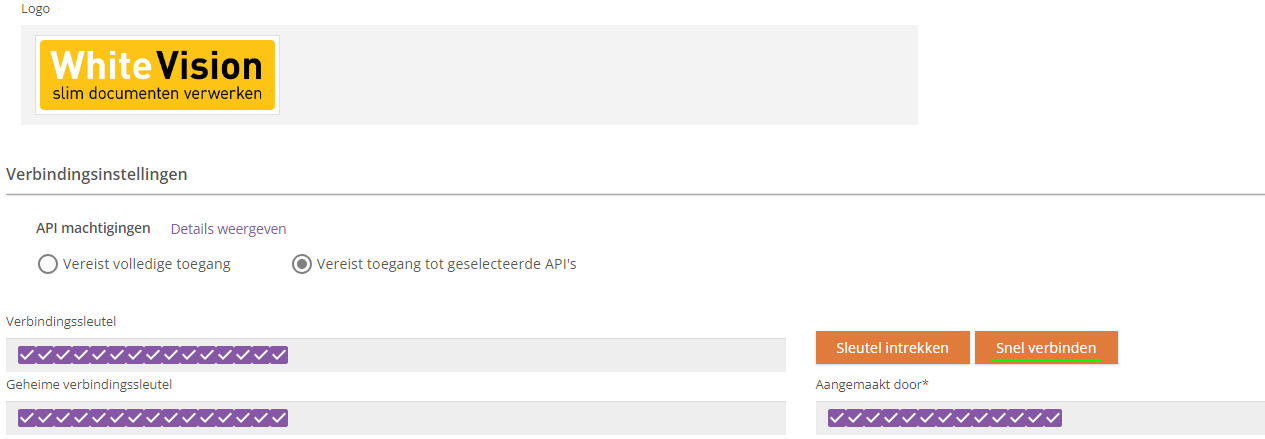Select the 'Vereist toegang tot geselecteerde API's' radio button
The width and height of the screenshot is (1265, 439).
click(x=301, y=265)
